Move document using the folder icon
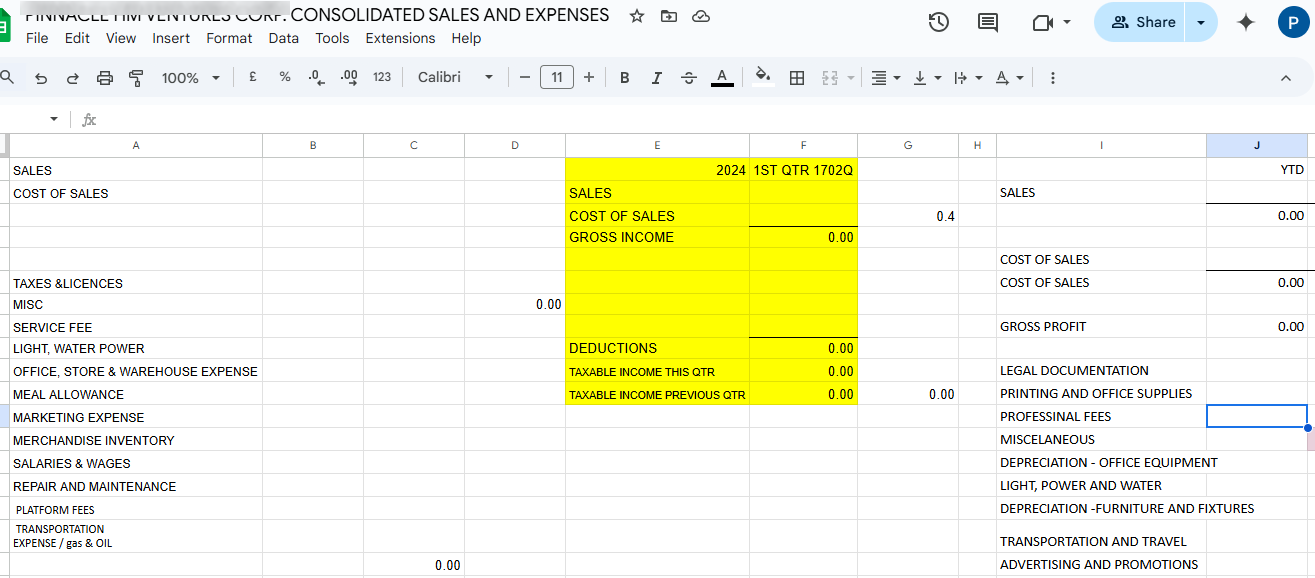This screenshot has width=1315, height=578. click(668, 16)
